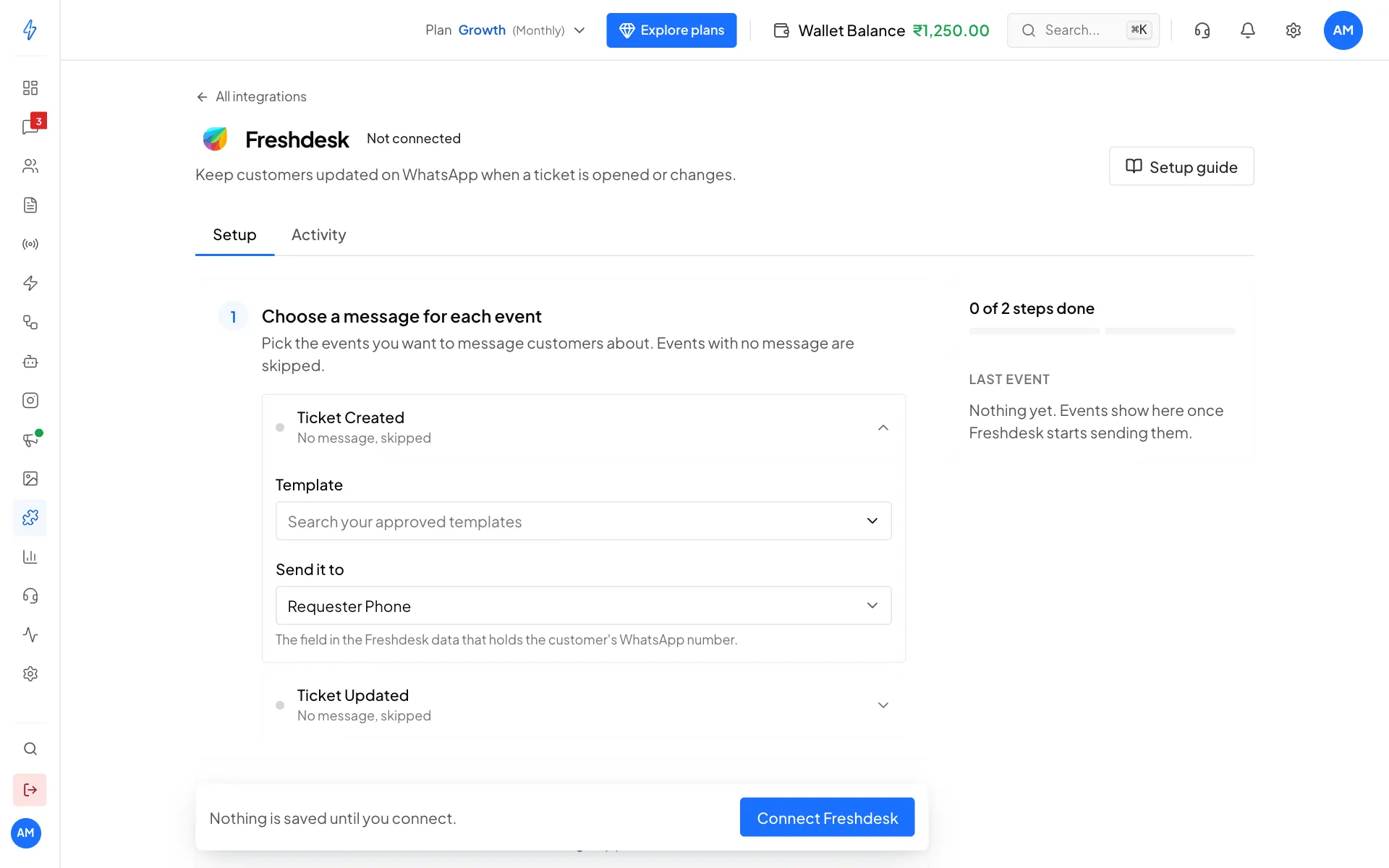Open the Plan Growth monthly dropdown
Viewport: 1389px width, 868px height.
pos(505,30)
